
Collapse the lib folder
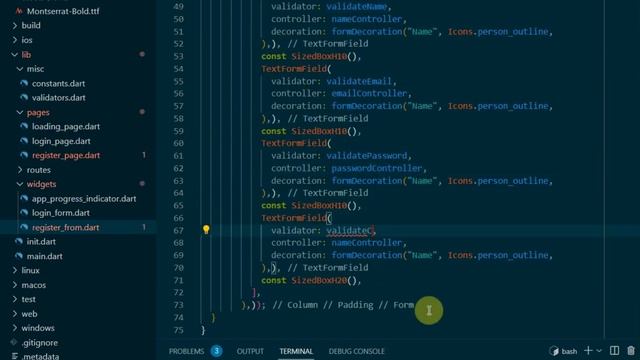click(26, 55)
